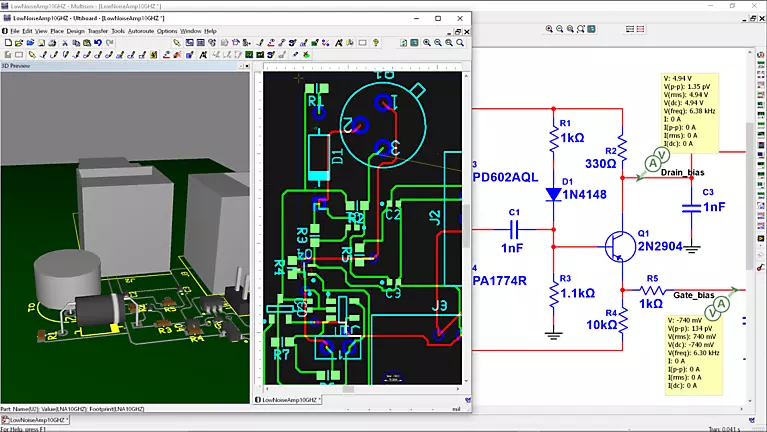767x432 pixels.
Task: Open the File menu in Ultiboard
Action: (15, 31)
